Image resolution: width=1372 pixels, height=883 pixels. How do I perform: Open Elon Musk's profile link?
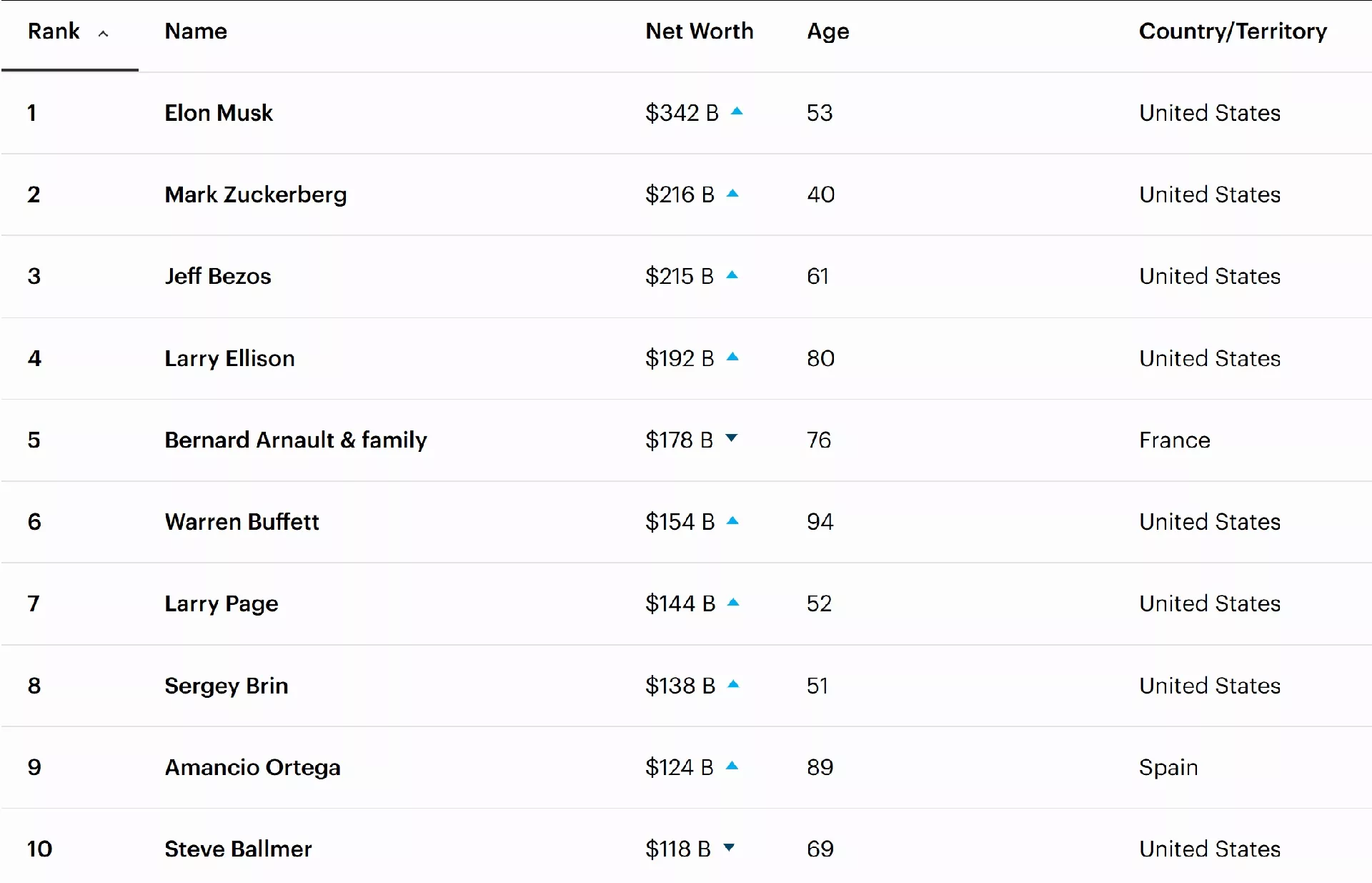point(219,113)
